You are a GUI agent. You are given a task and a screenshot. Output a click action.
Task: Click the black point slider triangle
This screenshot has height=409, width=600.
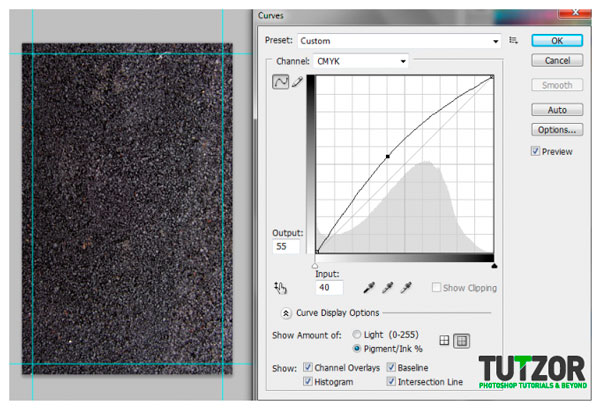(494, 266)
